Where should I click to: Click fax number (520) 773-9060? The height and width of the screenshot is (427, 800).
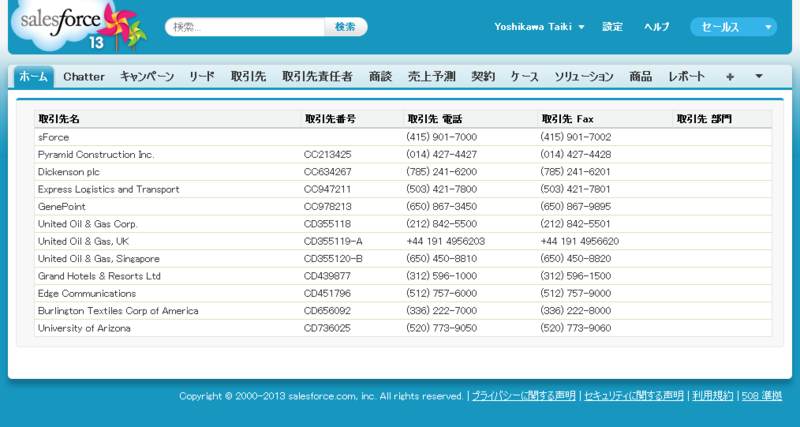pos(576,328)
